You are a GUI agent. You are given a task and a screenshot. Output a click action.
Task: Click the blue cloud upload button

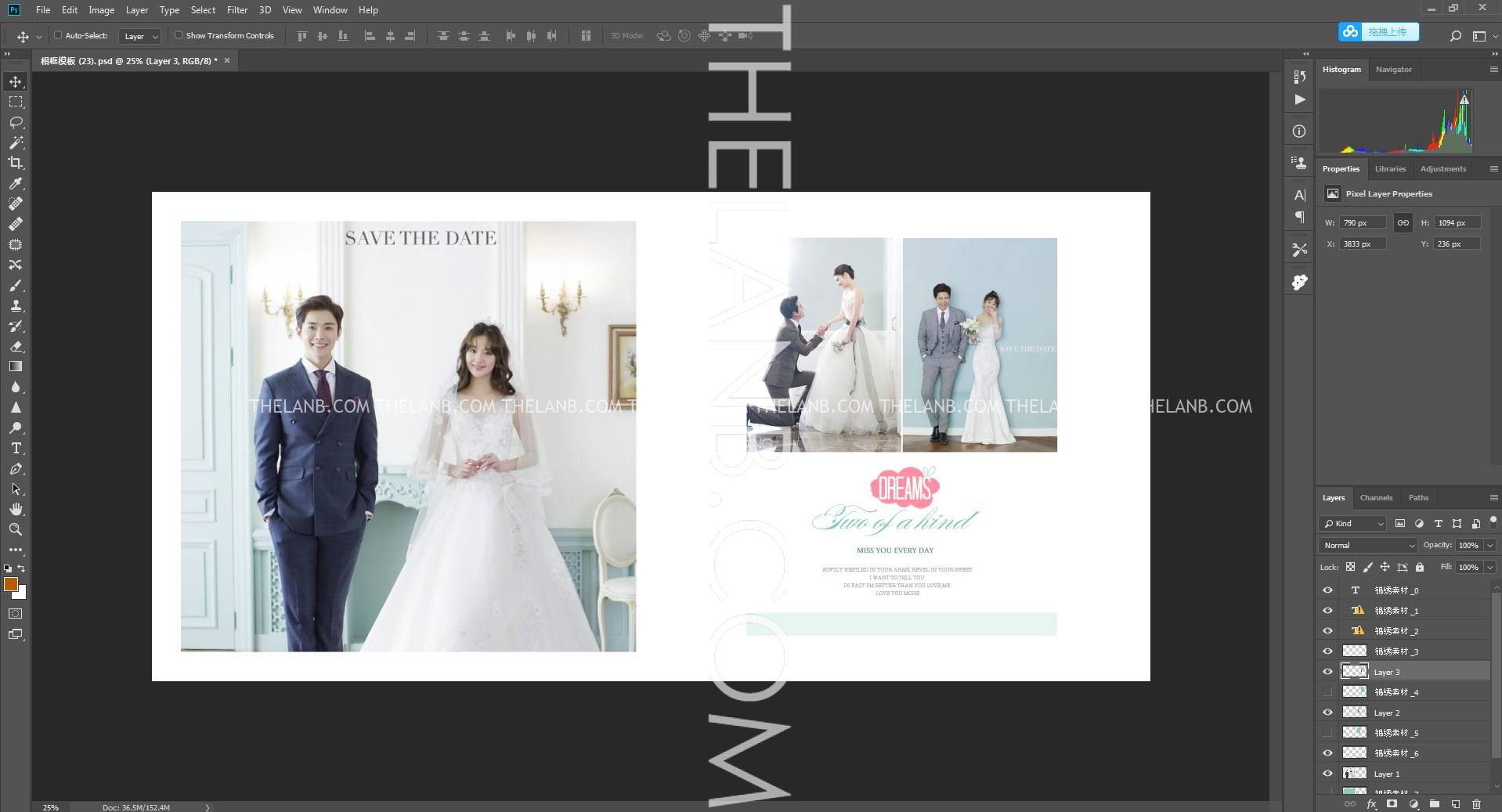1377,32
